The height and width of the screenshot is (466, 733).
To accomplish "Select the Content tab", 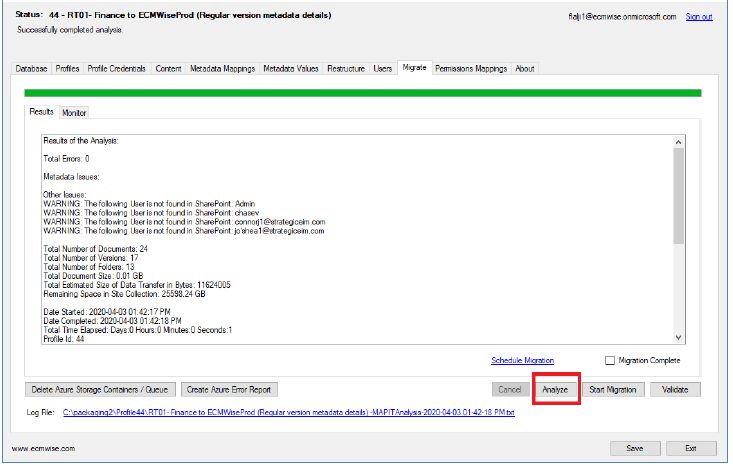I will pos(169,69).
